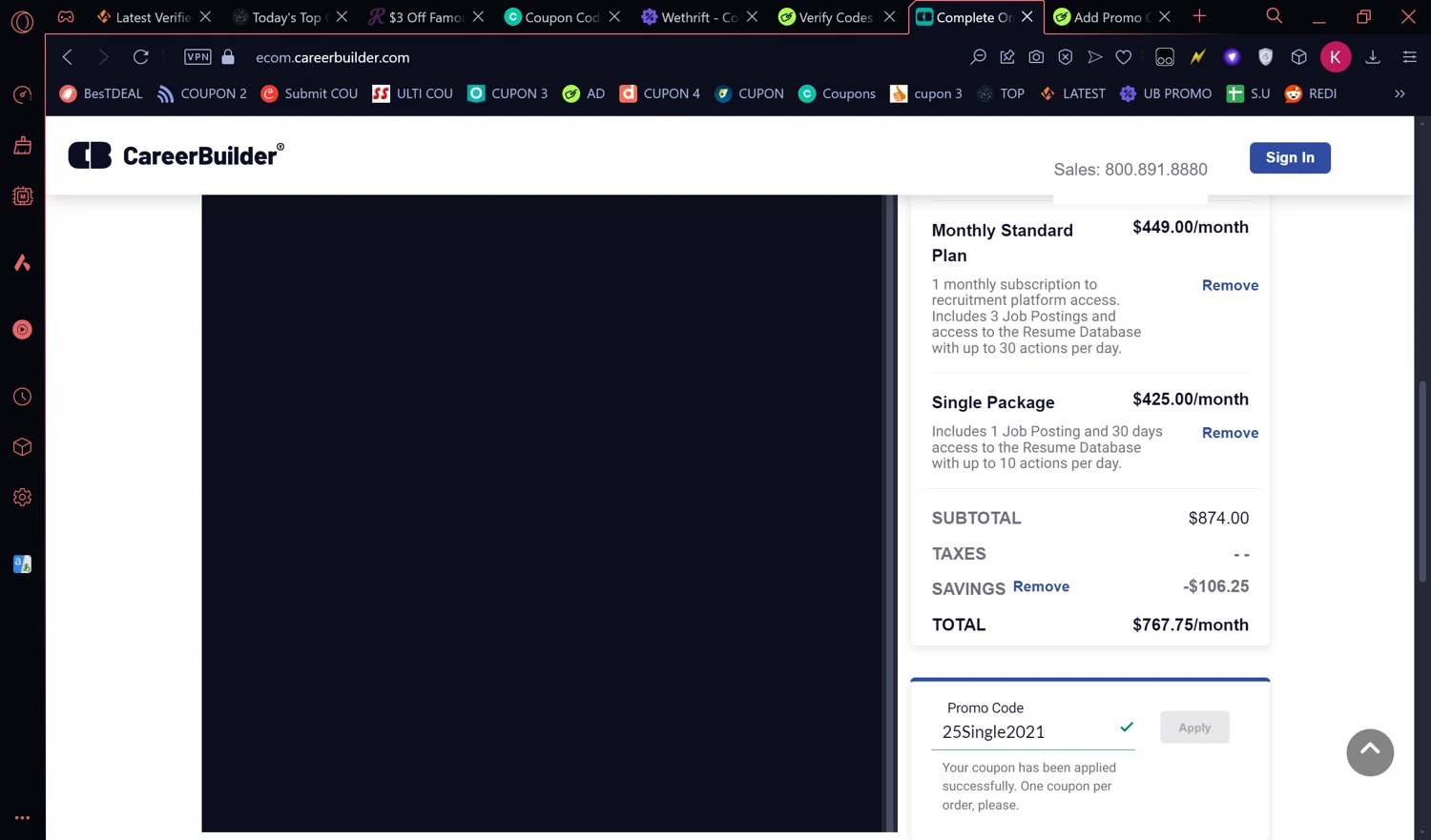Open the Easy Setup menu icon

(1409, 57)
